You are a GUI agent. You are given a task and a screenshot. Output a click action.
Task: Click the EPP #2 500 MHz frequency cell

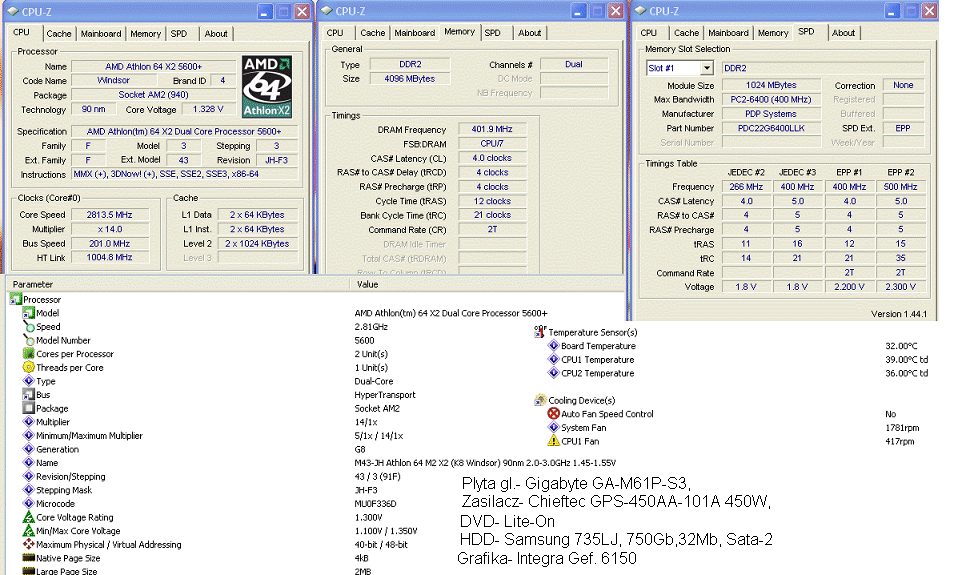tap(900, 186)
